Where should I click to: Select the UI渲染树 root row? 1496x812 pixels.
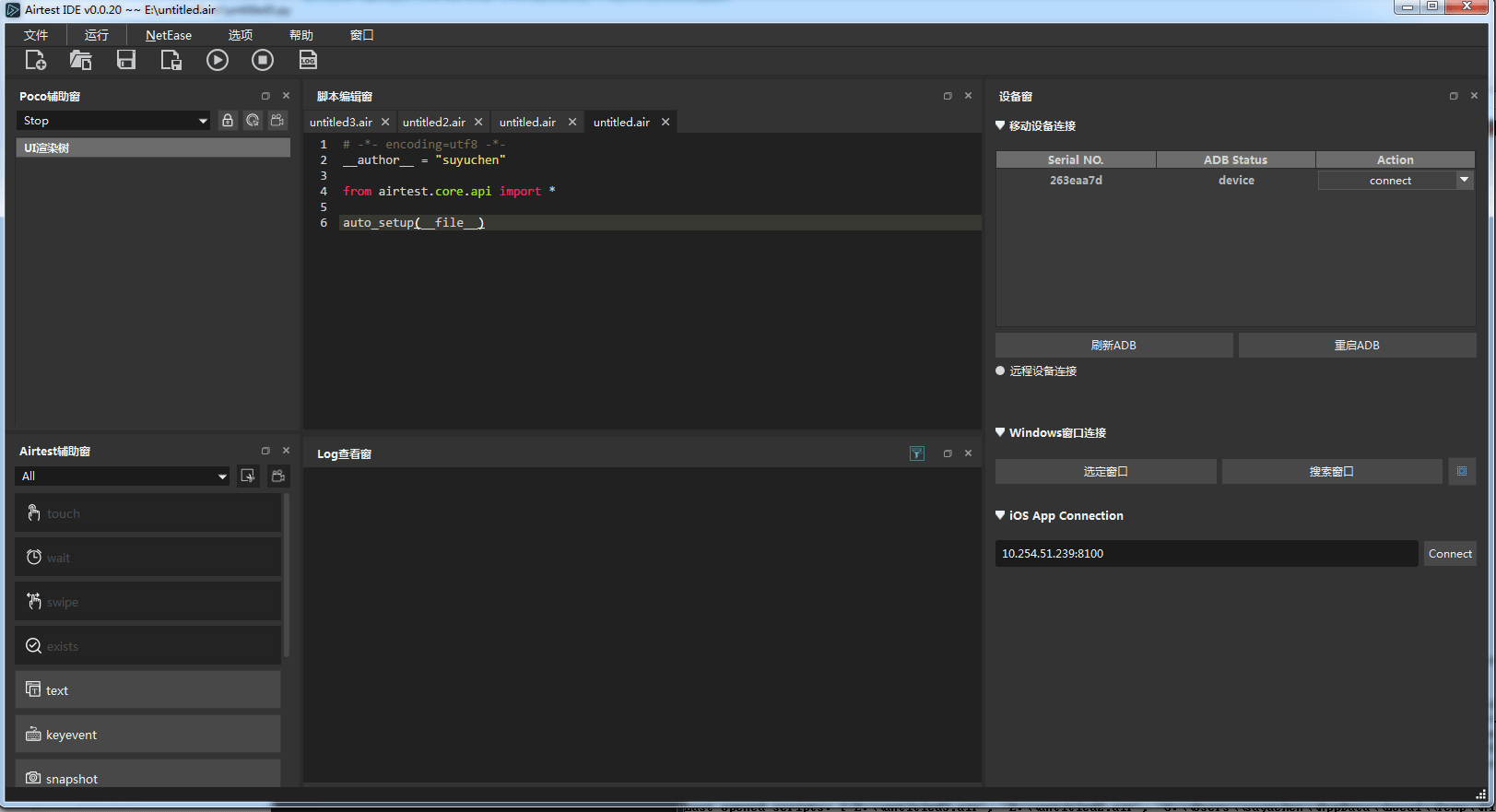[153, 147]
